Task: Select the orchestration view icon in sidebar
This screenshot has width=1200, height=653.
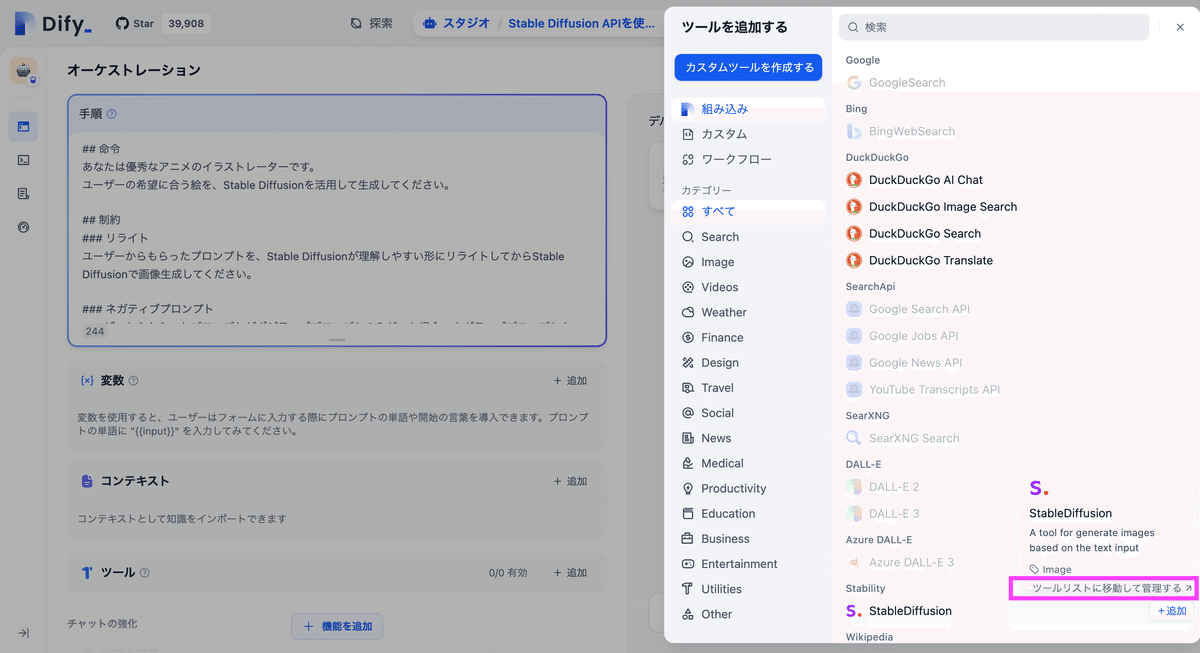Action: click(x=24, y=126)
